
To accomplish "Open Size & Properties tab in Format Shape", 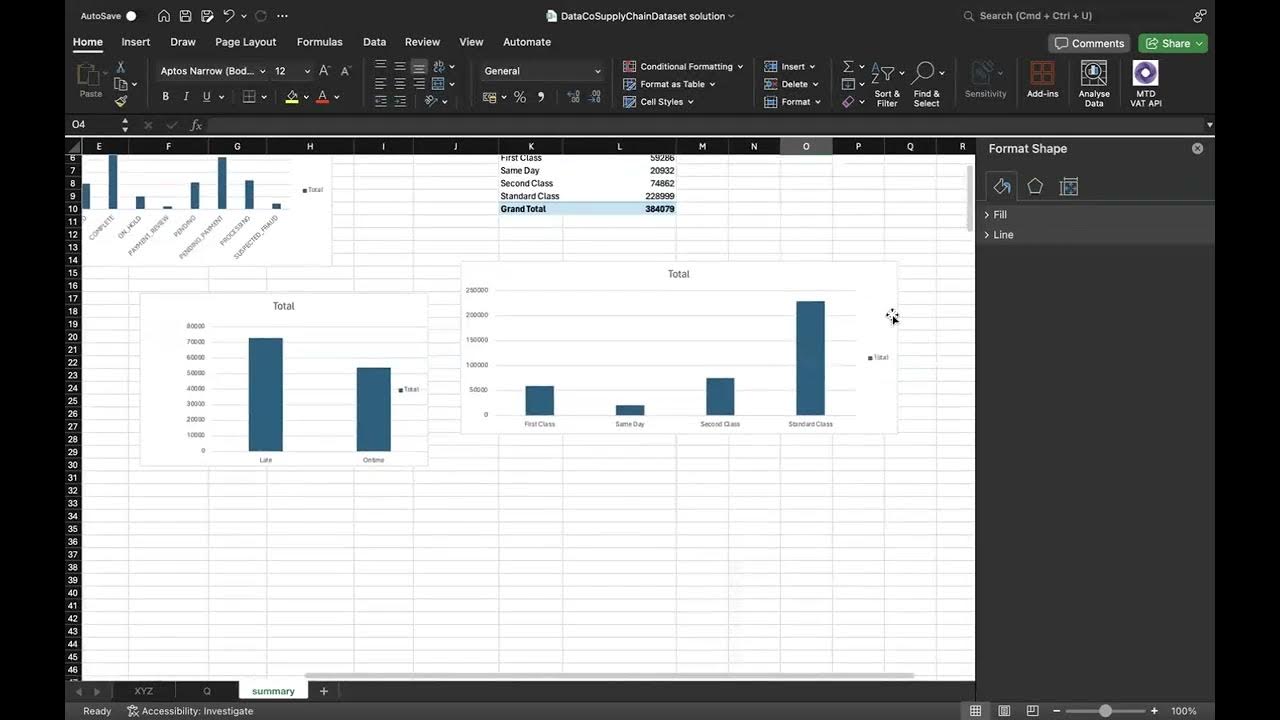I will (x=1069, y=186).
